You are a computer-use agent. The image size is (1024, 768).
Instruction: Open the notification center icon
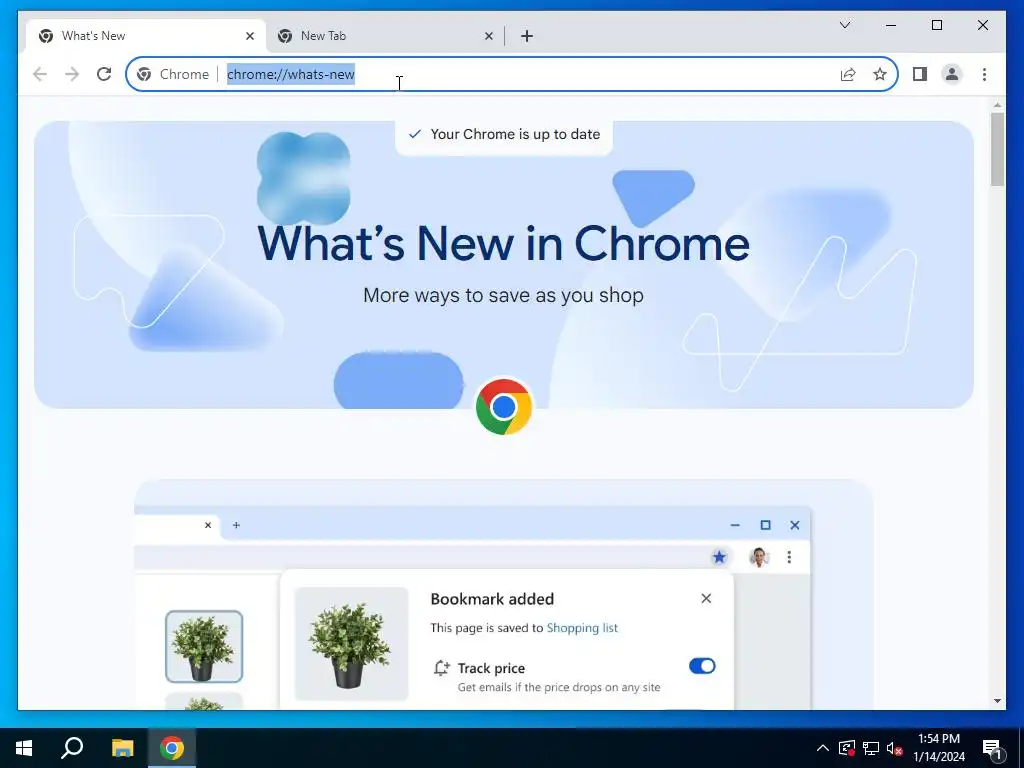(992, 748)
